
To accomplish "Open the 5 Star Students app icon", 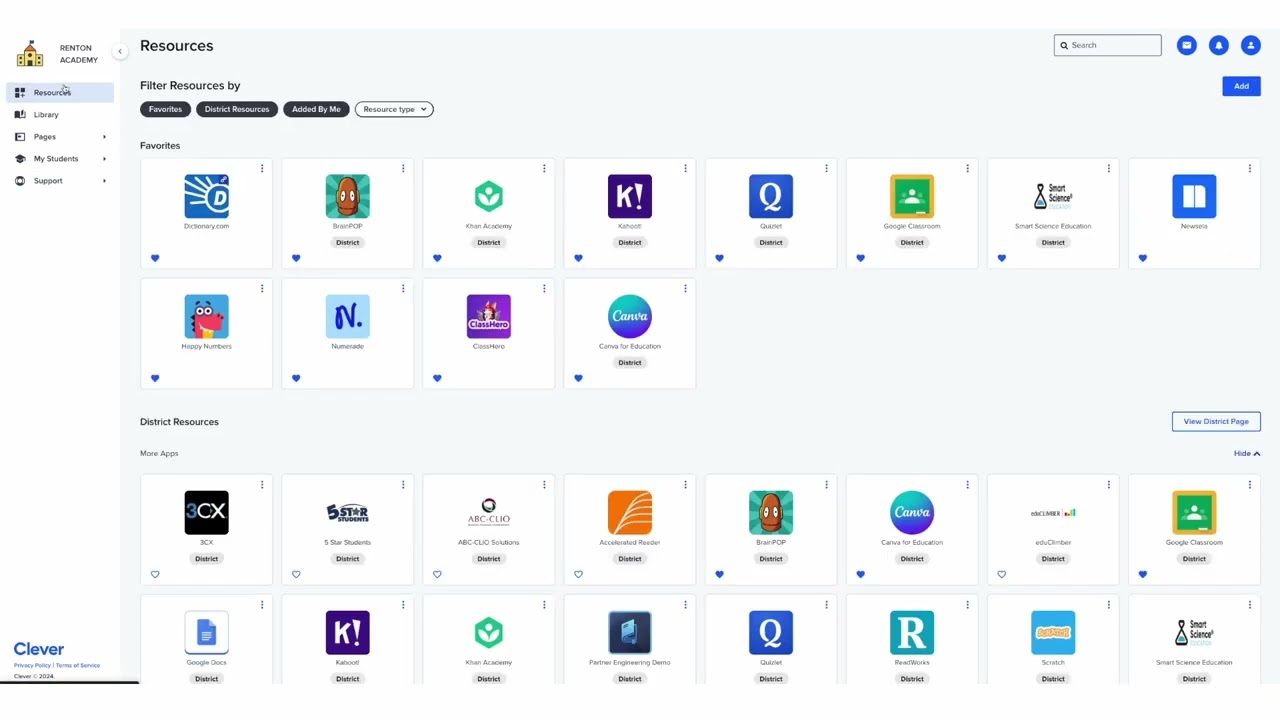I will [347, 512].
